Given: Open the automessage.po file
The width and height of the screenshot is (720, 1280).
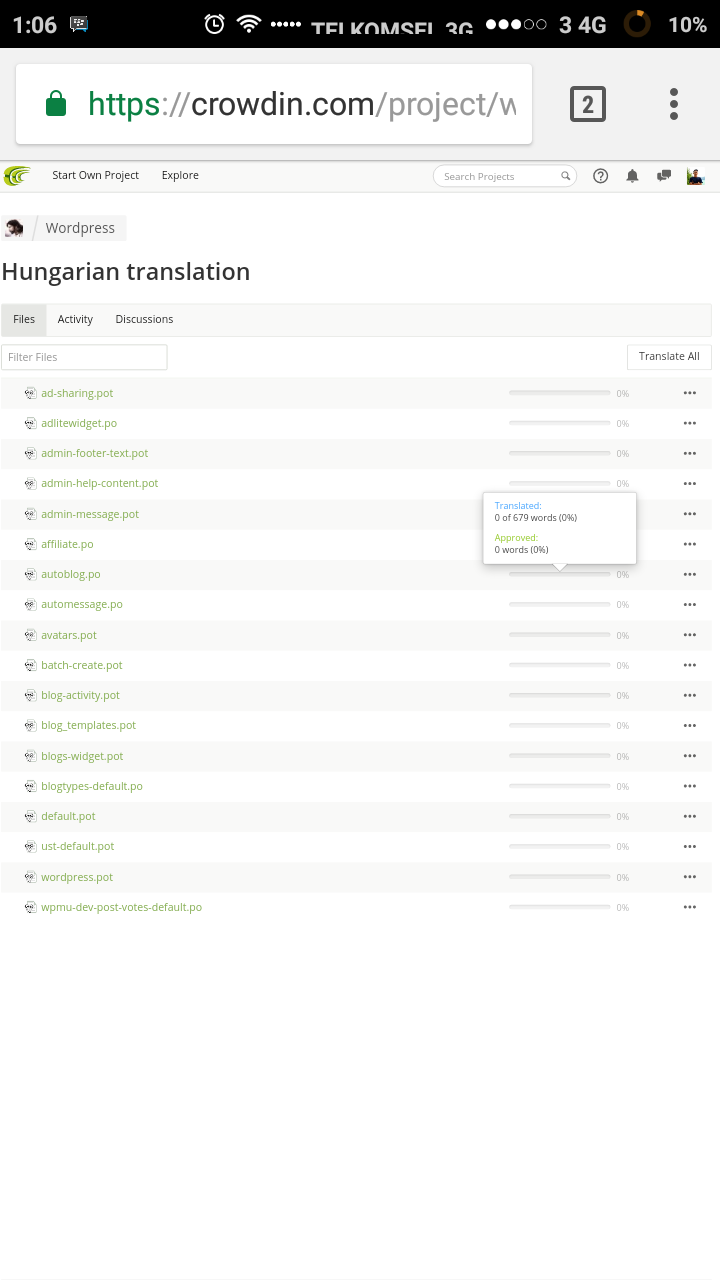Looking at the screenshot, I should pyautogui.click(x=81, y=604).
